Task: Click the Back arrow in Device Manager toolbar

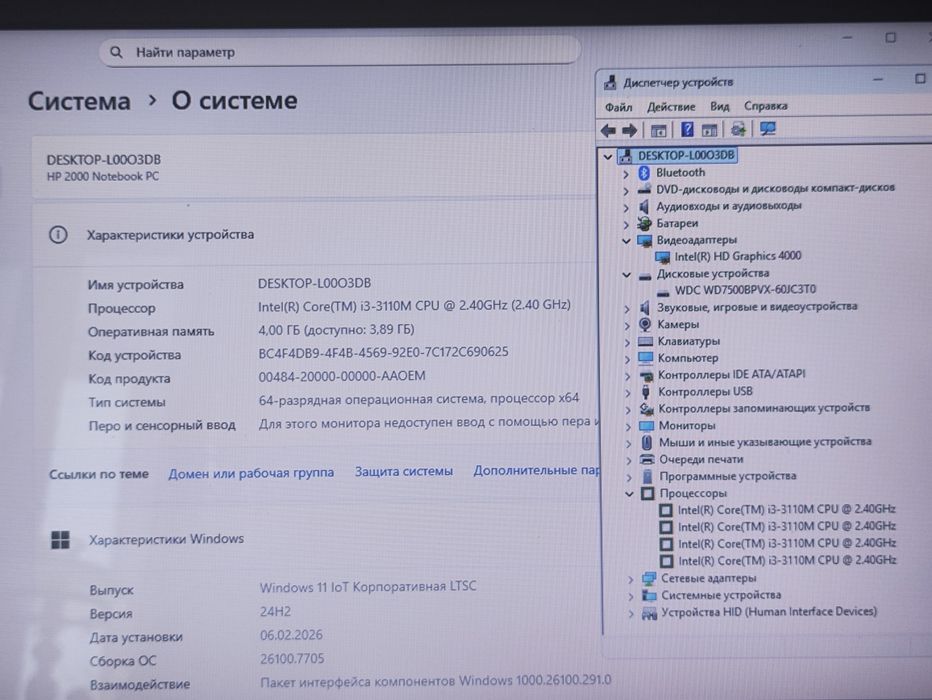Action: [607, 130]
